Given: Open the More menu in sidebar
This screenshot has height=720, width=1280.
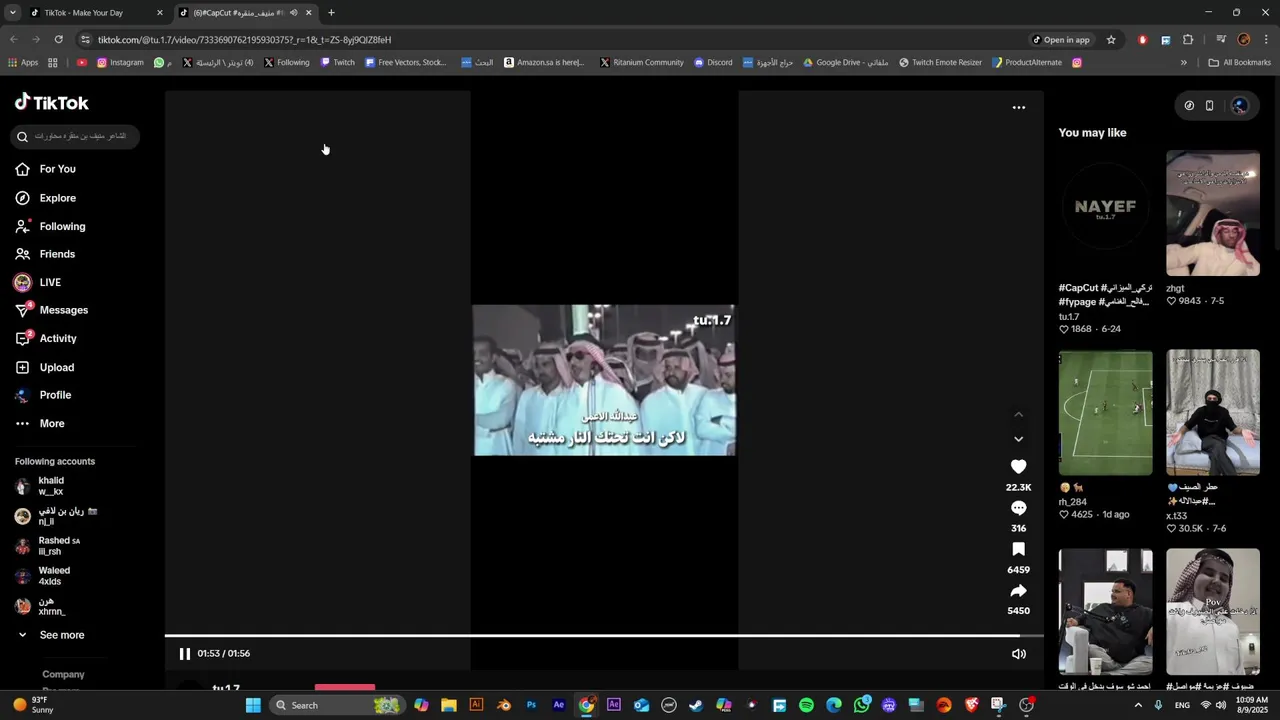Looking at the screenshot, I should (40, 423).
